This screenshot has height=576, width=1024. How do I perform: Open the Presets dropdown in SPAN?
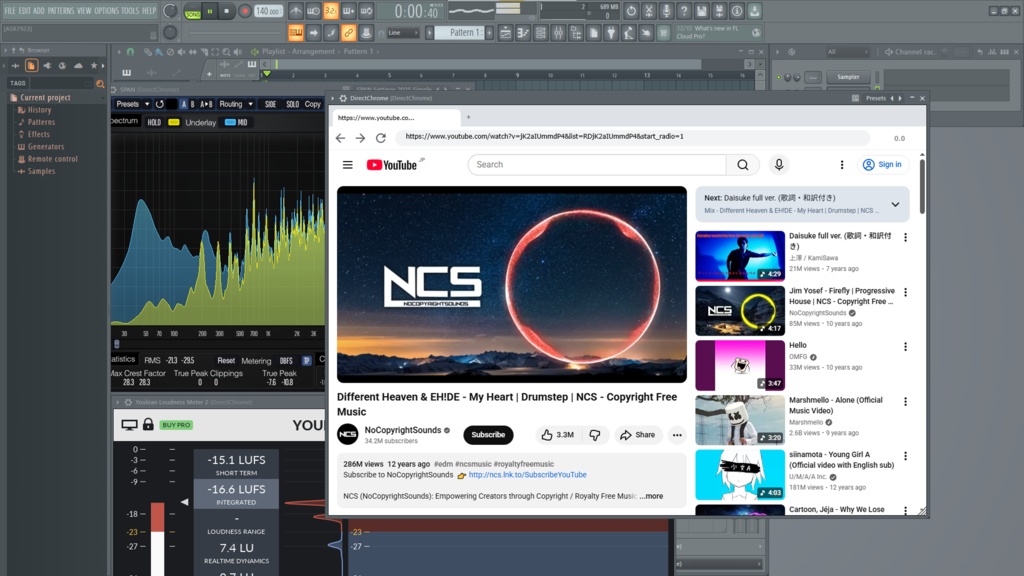click(128, 104)
